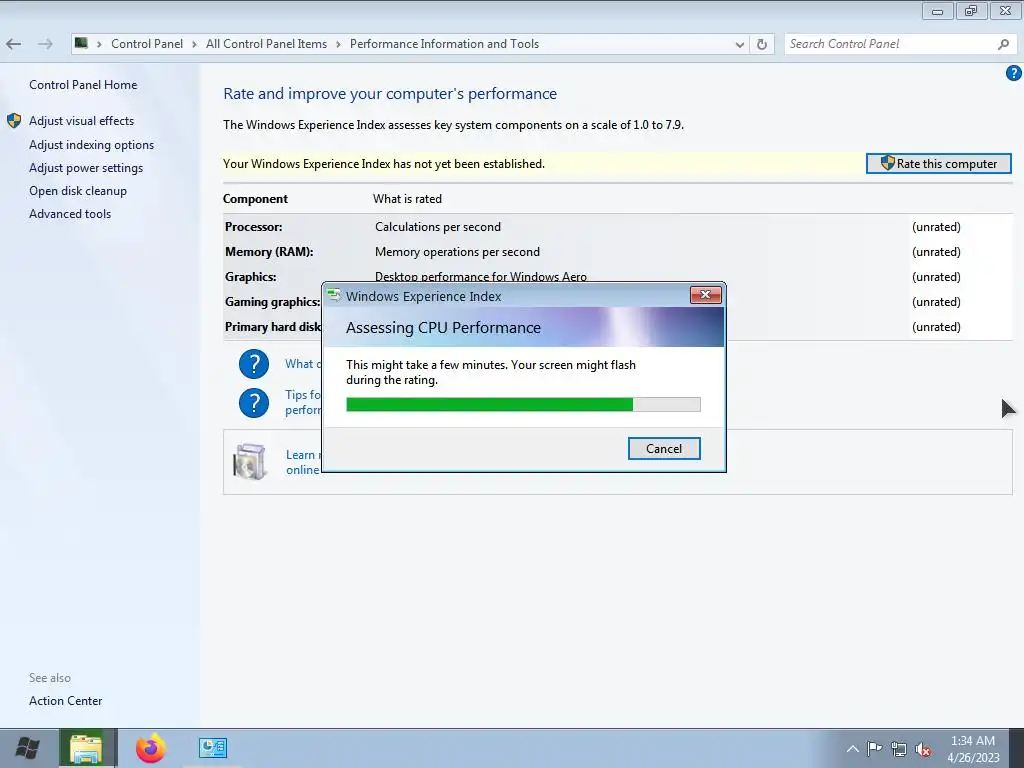1024x768 pixels.
Task: Click the Performance Information taskbar icon
Action: [213, 748]
